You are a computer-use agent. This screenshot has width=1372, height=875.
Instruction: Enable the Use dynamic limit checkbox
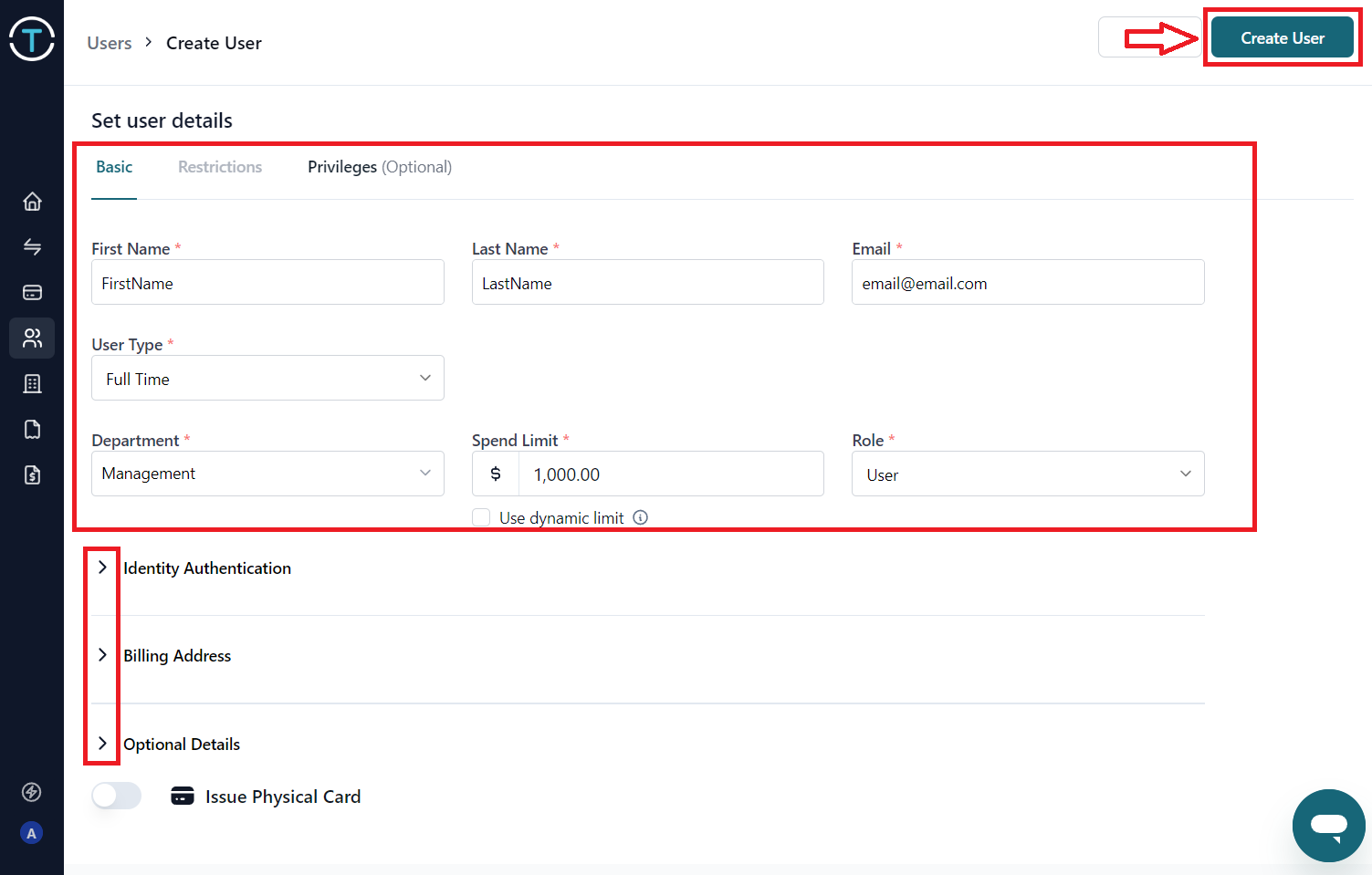(x=481, y=517)
